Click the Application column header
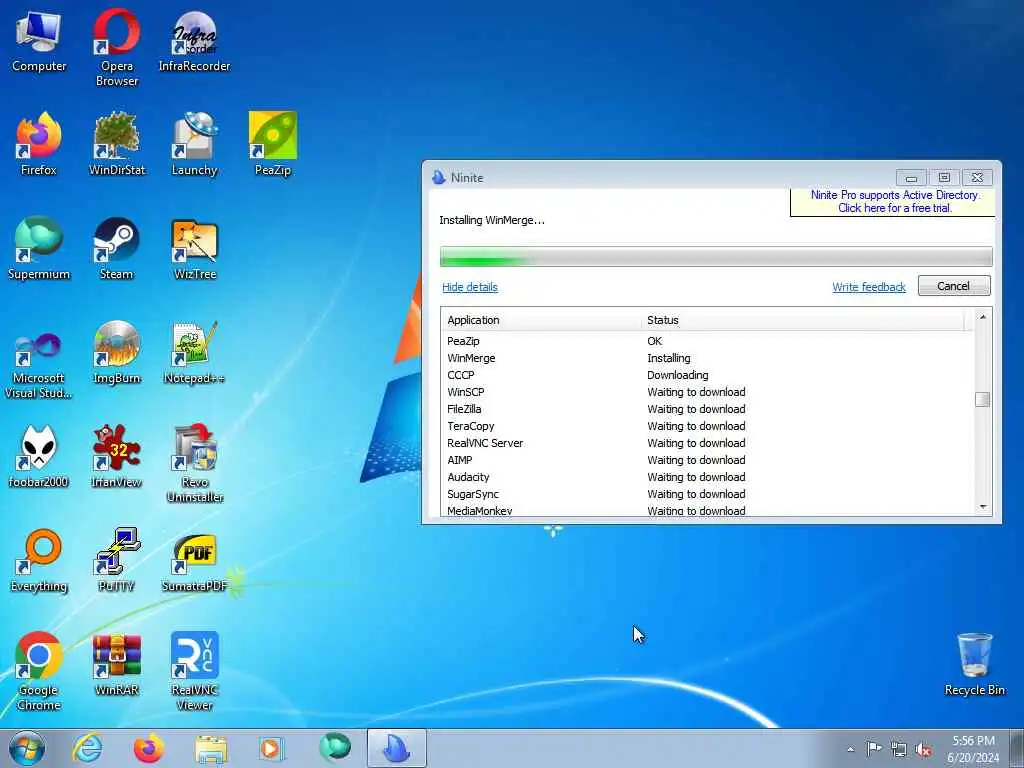This screenshot has height=768, width=1024. tap(541, 320)
